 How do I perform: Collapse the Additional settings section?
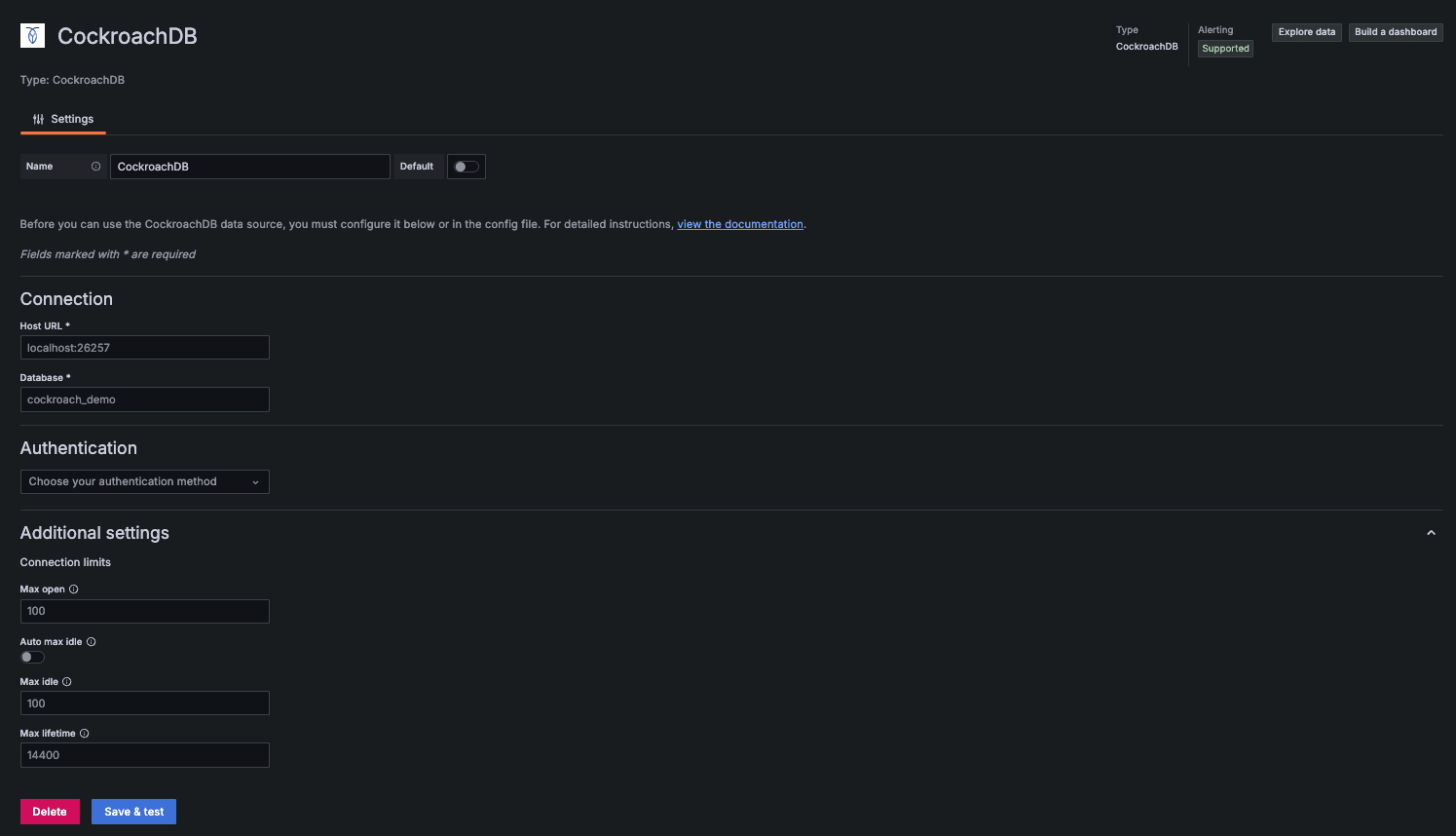[1431, 532]
